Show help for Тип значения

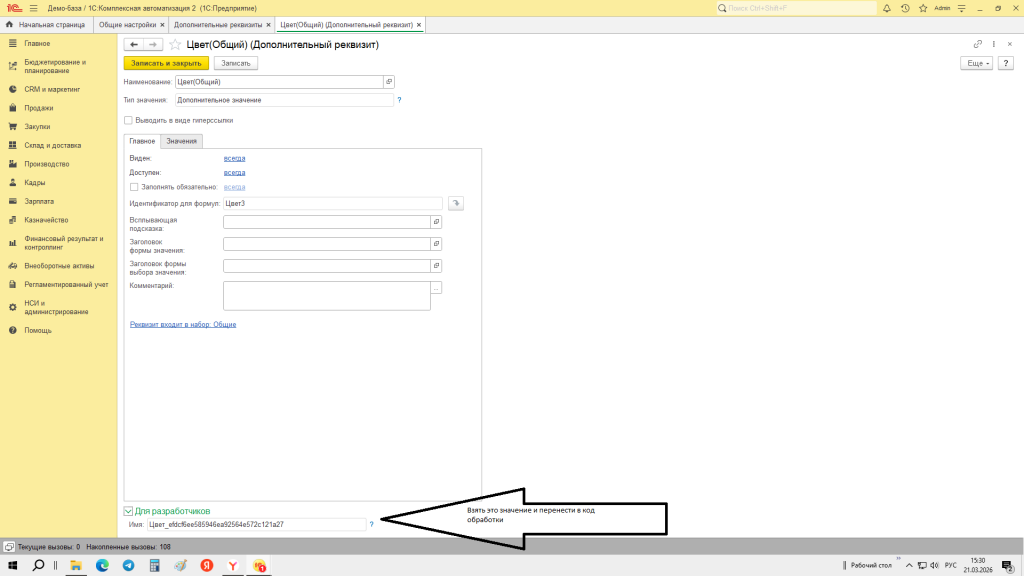click(x=399, y=100)
